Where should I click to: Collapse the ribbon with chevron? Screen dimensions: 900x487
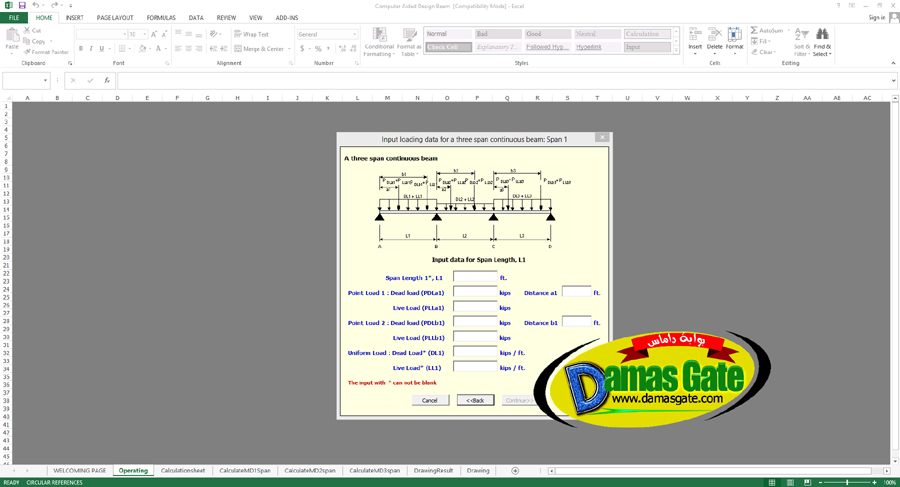[x=893, y=63]
